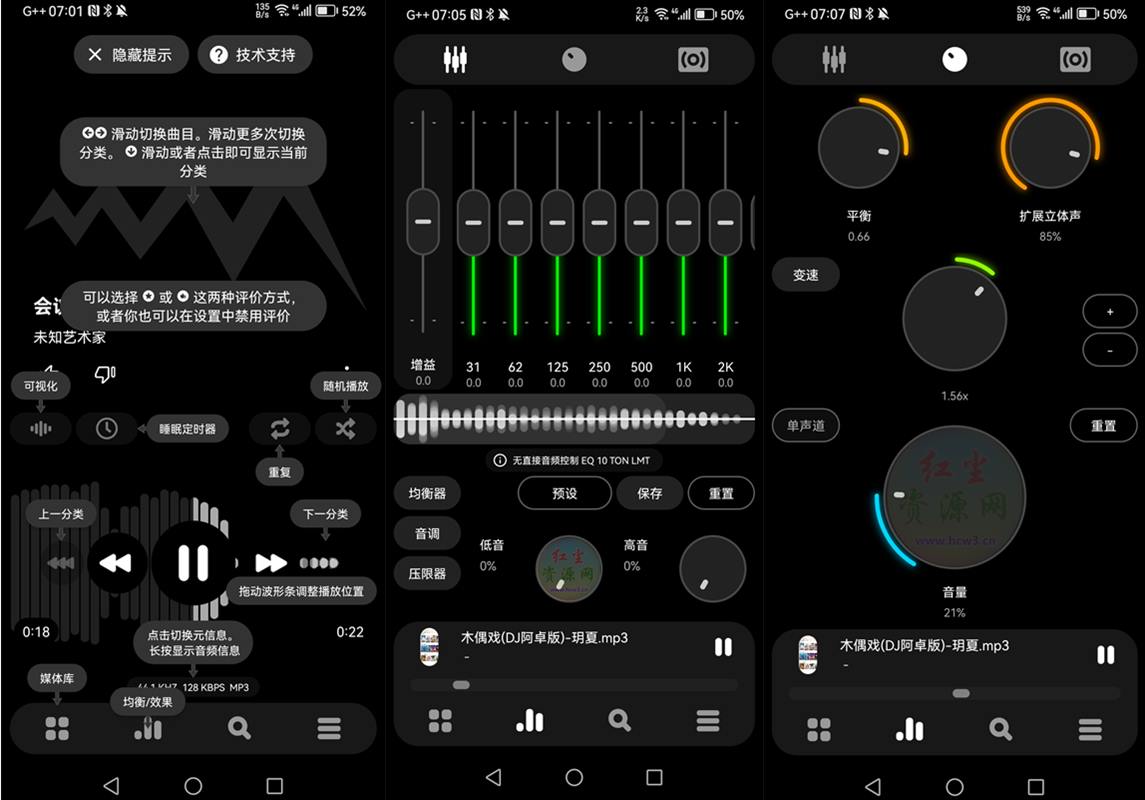The width and height of the screenshot is (1145, 800).
Task: Jump to previous category triple-arrow icon
Action: (x=61, y=563)
